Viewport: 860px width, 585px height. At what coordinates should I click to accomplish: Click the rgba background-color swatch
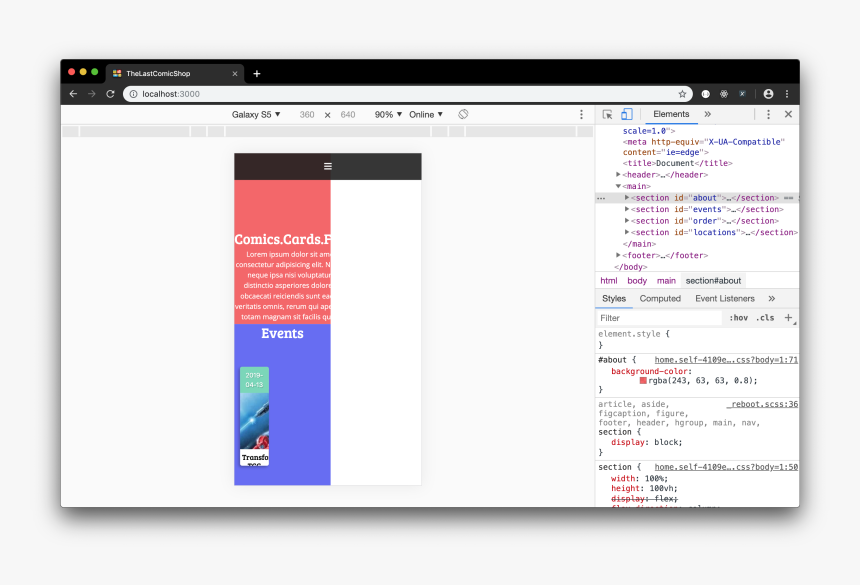pos(643,381)
